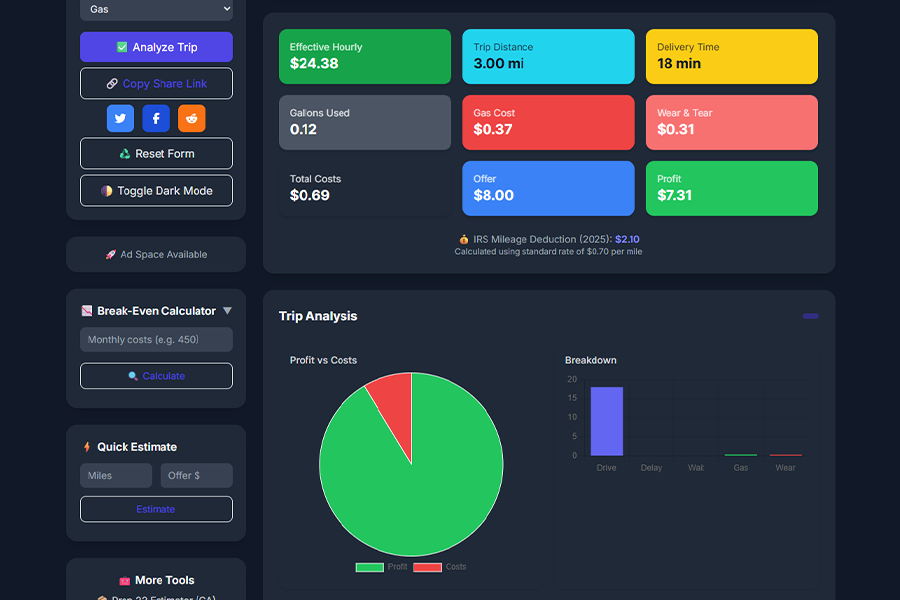Click the Facebook share icon
Image resolution: width=900 pixels, height=600 pixels.
[x=156, y=118]
